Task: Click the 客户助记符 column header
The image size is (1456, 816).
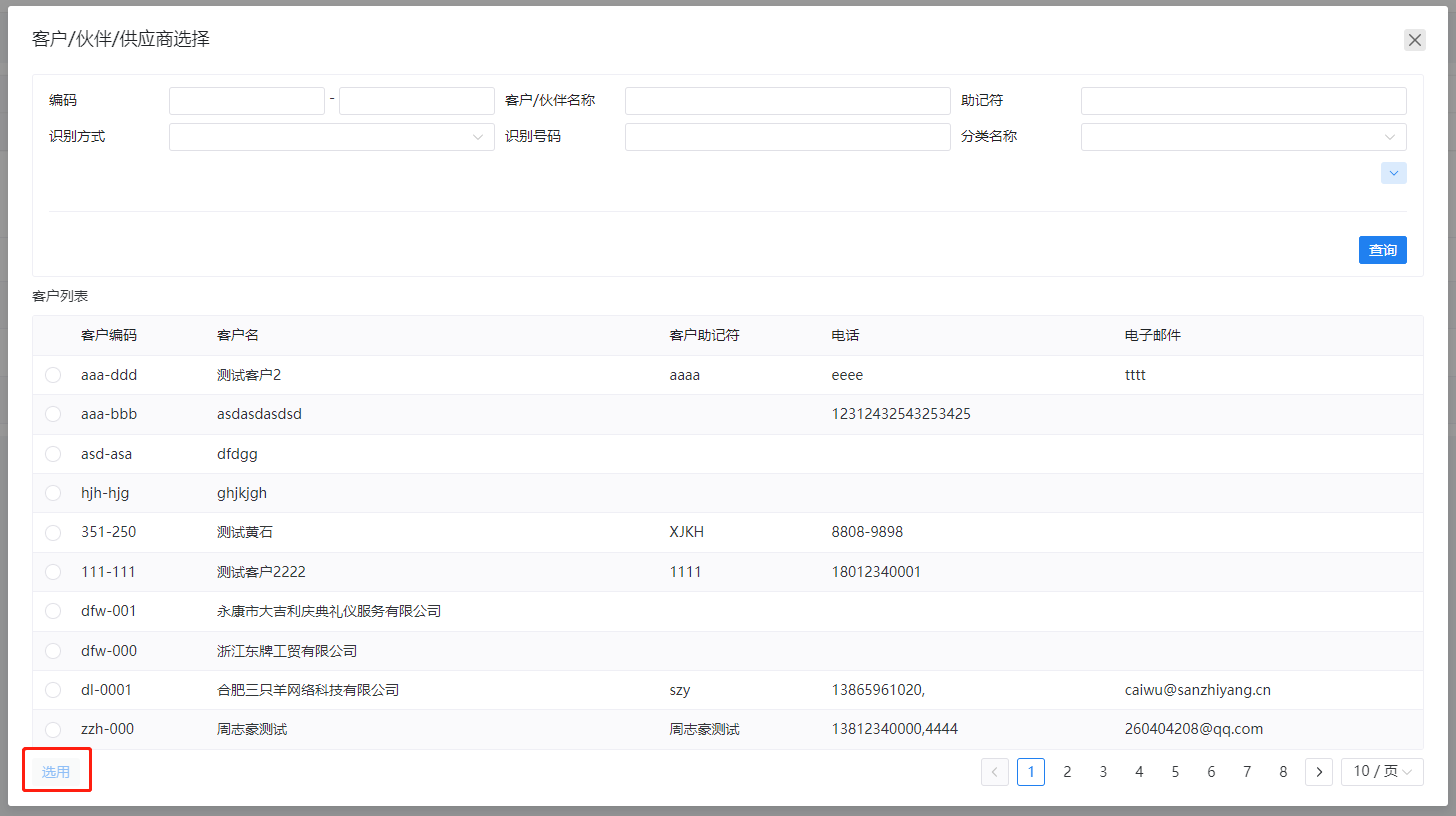Action: click(704, 335)
